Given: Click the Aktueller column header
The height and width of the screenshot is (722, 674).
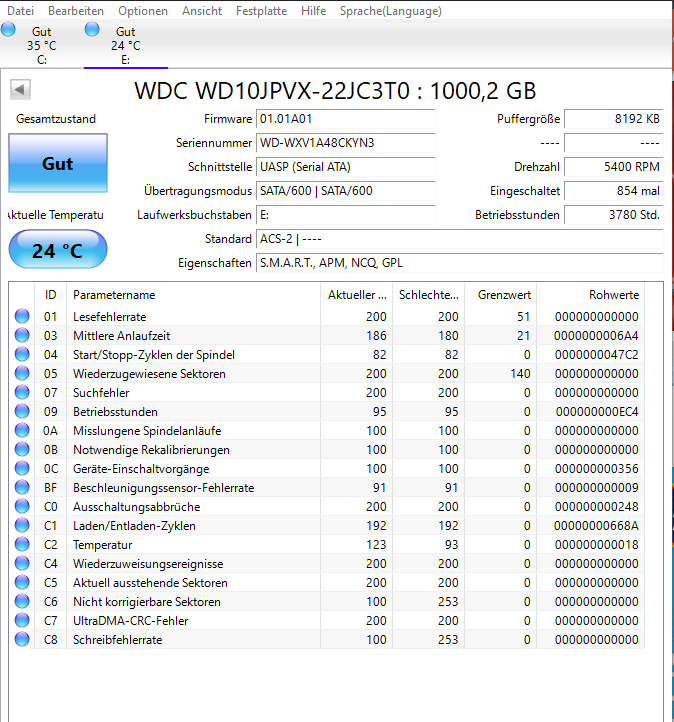Looking at the screenshot, I should [356, 295].
